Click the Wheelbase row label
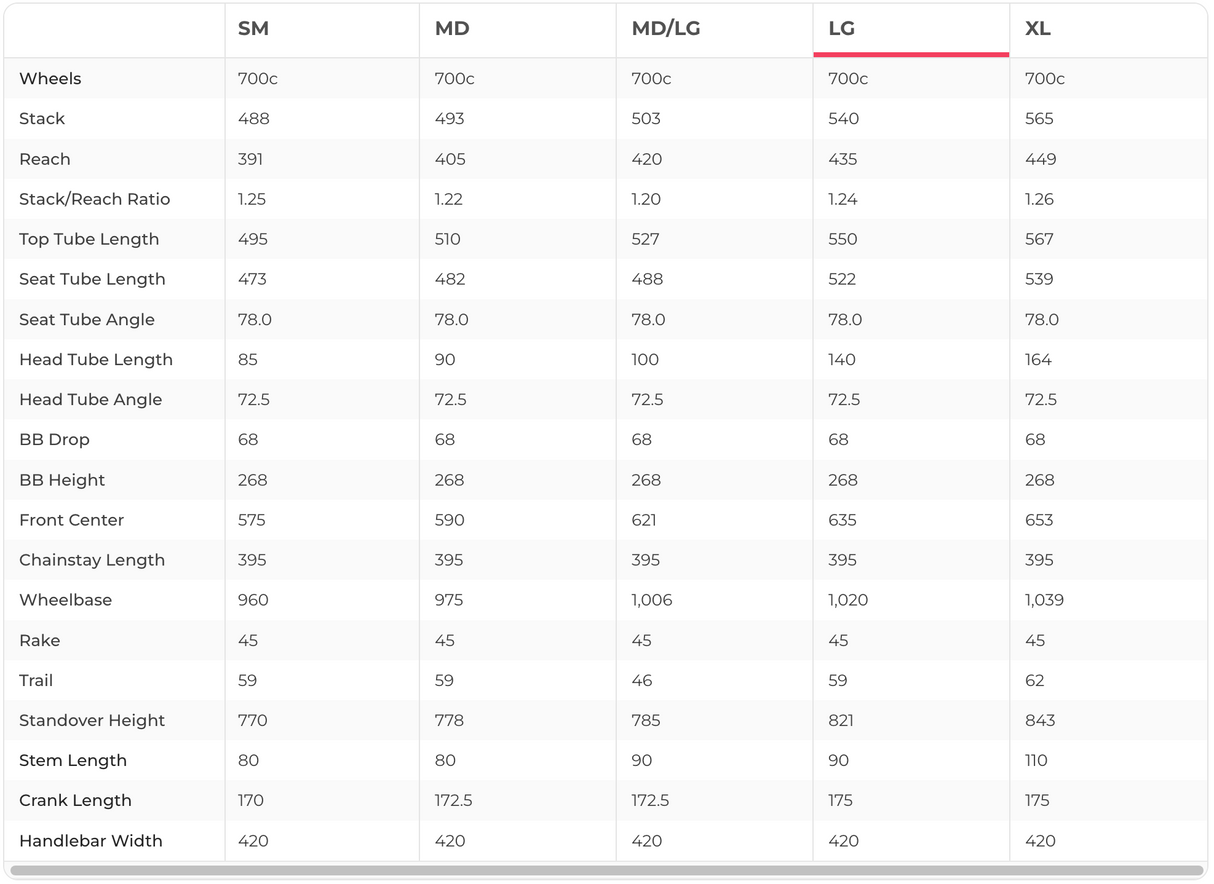 (65, 600)
